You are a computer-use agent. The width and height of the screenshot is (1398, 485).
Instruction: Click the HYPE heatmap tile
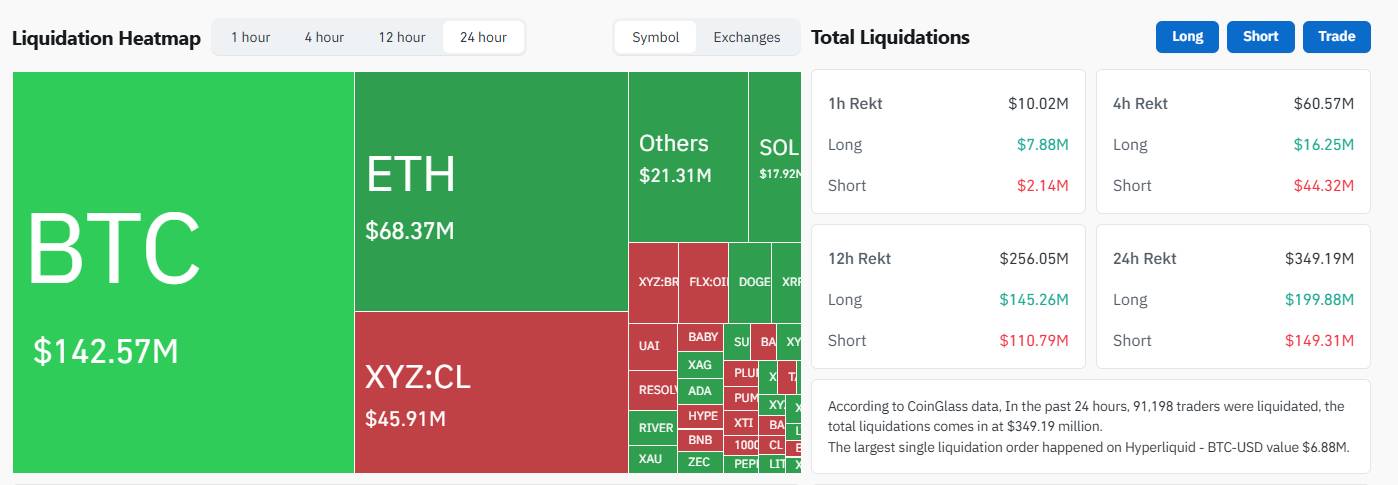tap(702, 416)
